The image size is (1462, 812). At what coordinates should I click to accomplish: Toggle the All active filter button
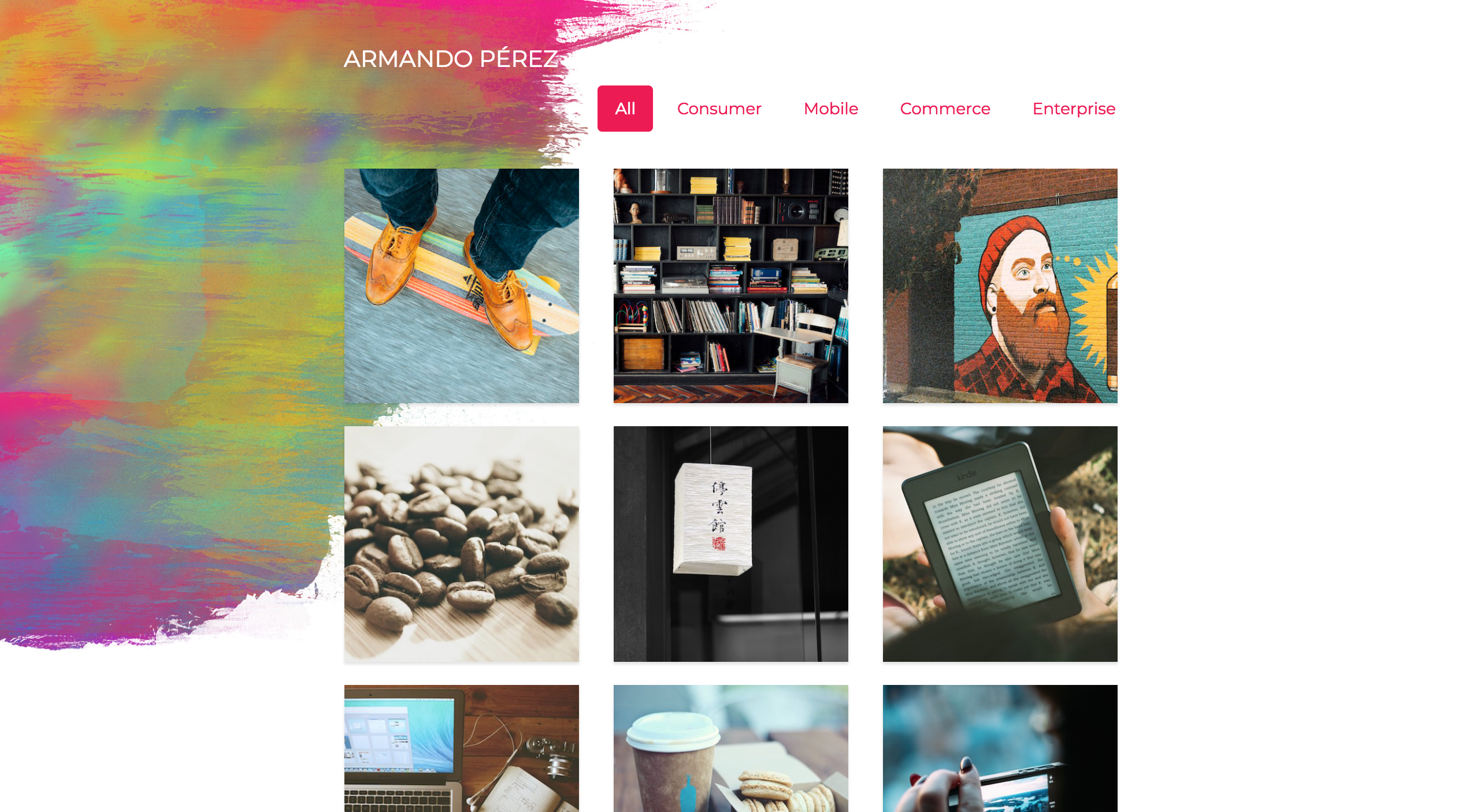click(625, 108)
